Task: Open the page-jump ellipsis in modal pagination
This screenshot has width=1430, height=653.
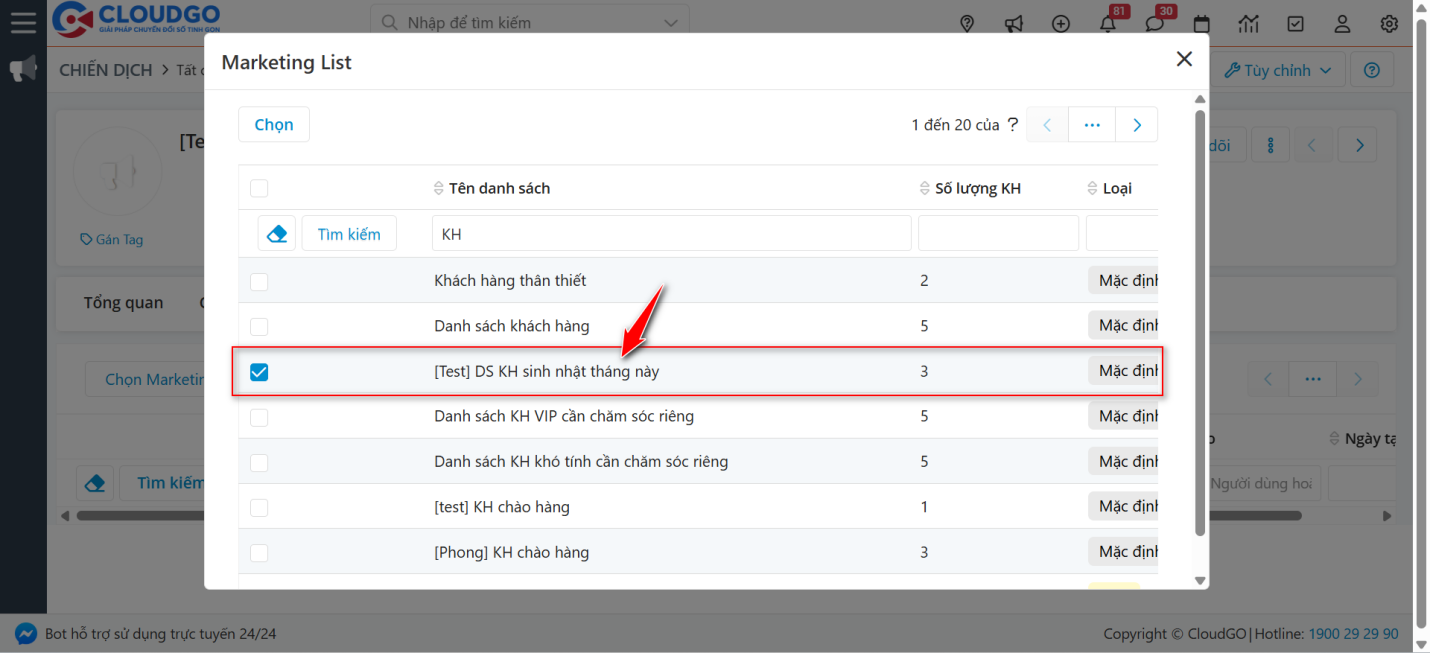Action: (x=1092, y=125)
